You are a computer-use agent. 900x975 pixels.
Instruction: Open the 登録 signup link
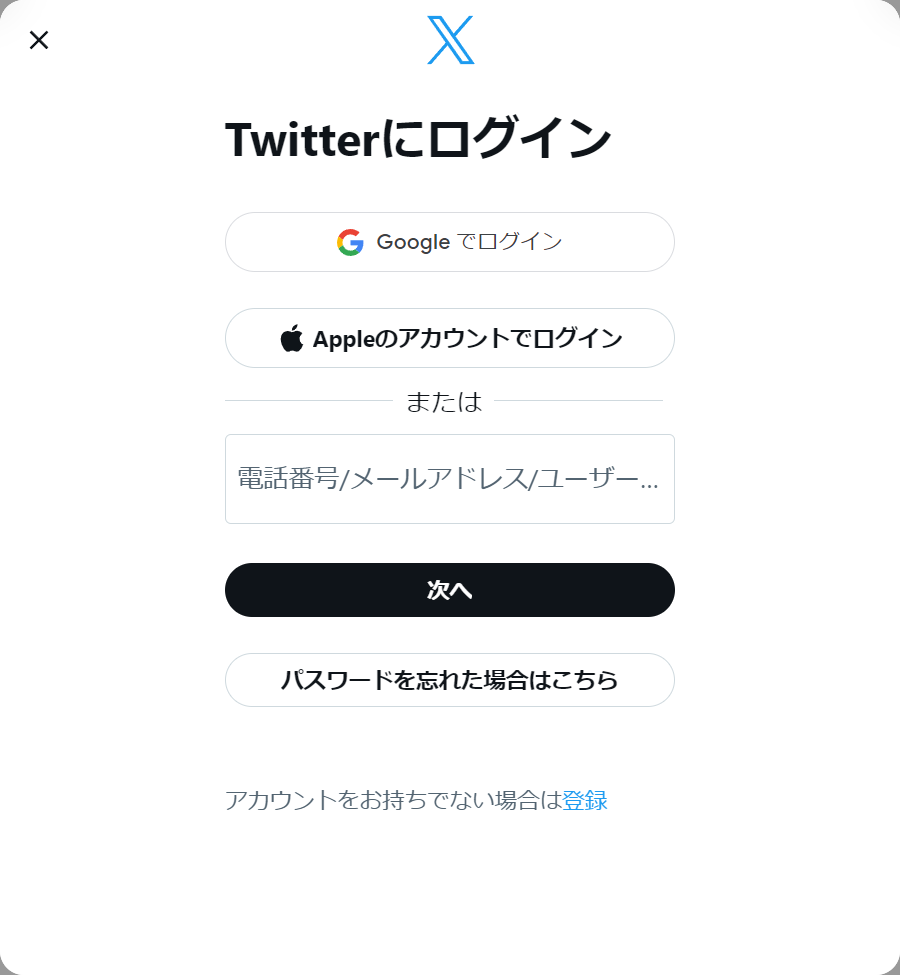[x=586, y=800]
